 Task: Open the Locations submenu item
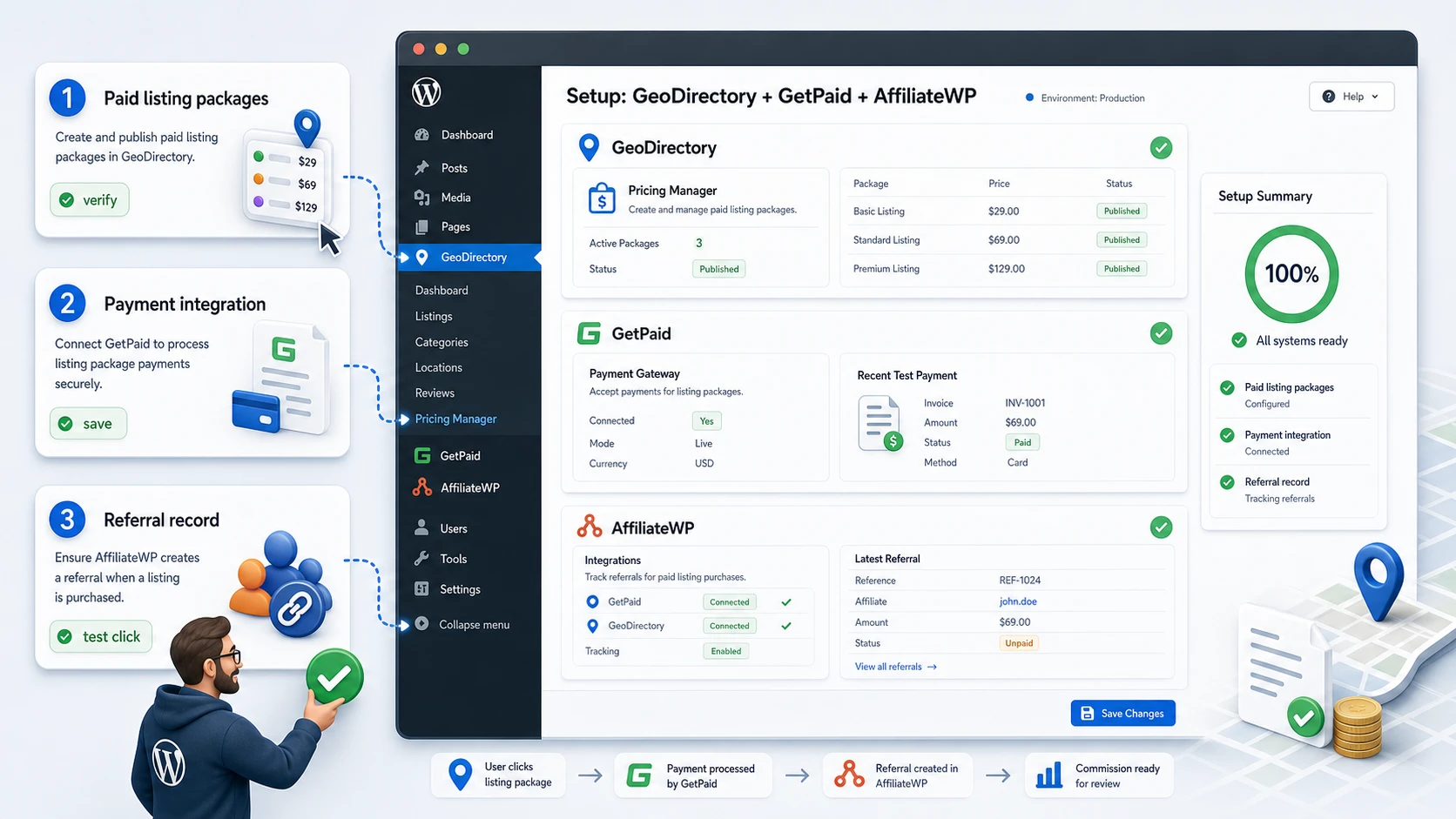[x=438, y=367]
